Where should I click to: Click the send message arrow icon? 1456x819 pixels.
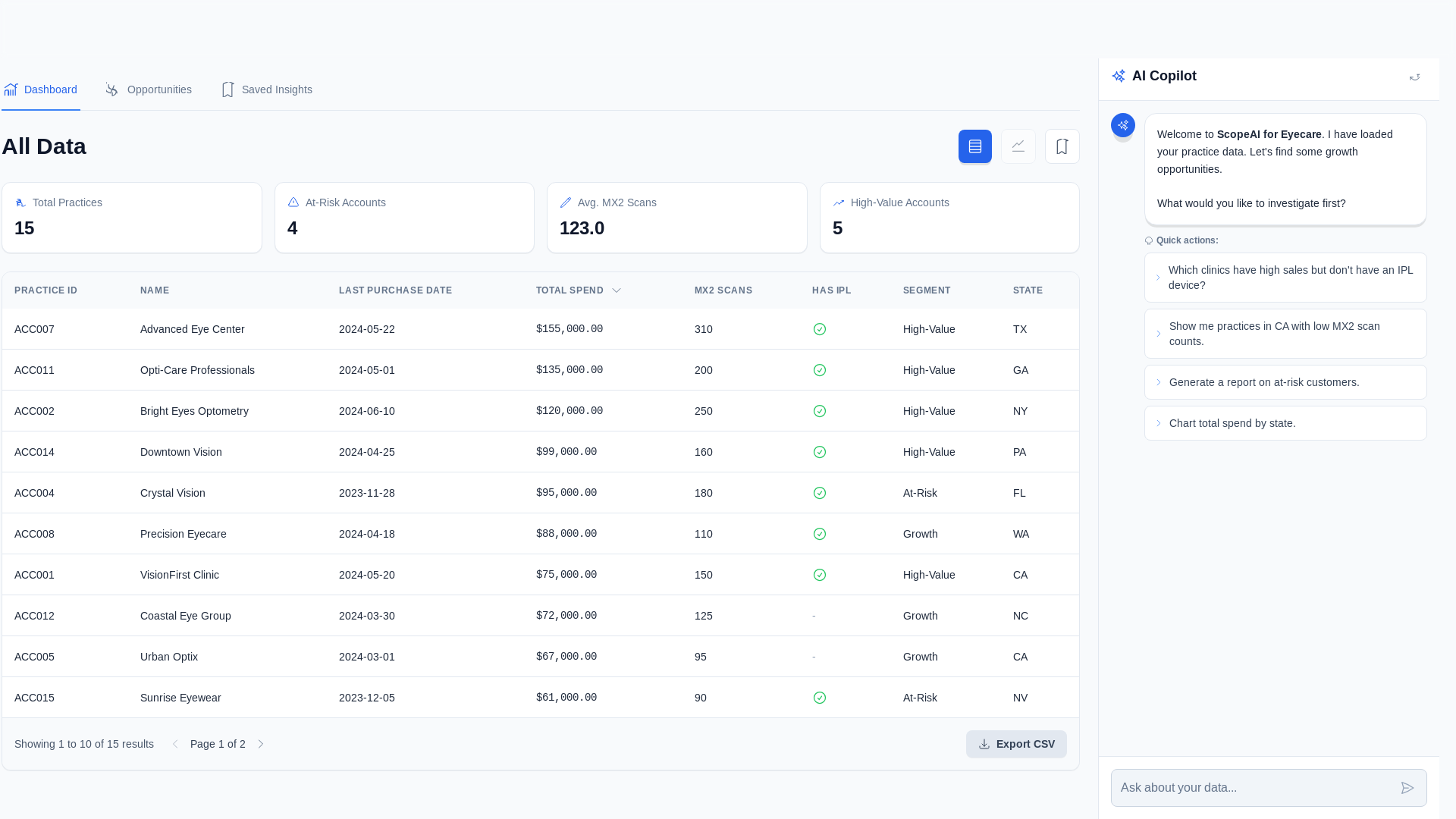click(1407, 788)
